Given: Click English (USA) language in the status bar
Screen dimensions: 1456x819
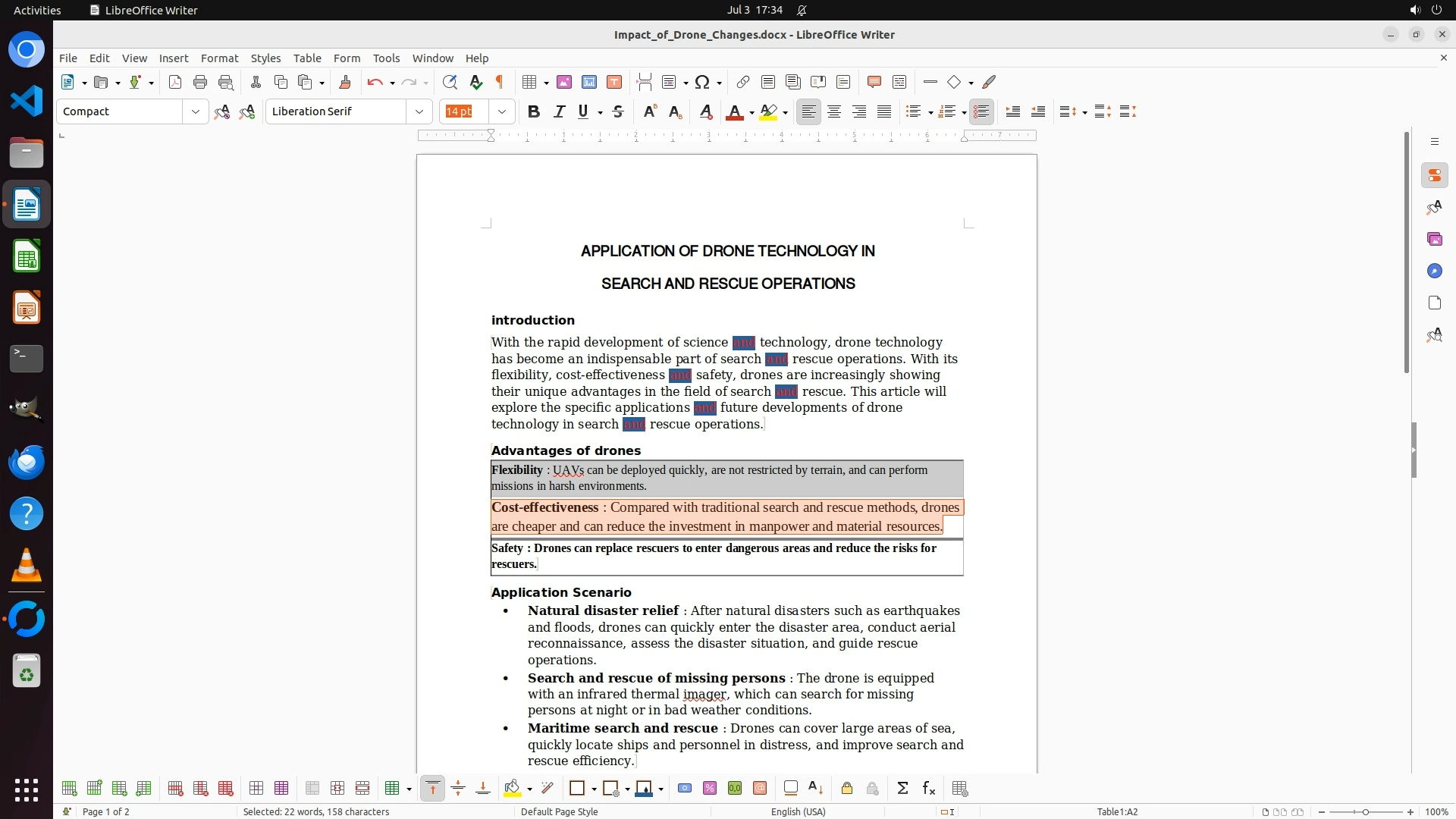Looking at the screenshot, I should [x=798, y=811].
